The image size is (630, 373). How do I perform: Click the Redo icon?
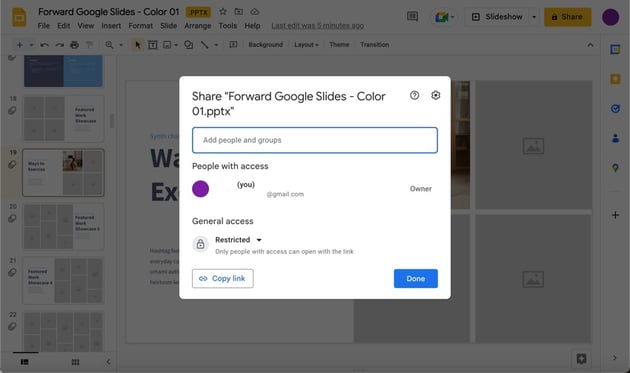coord(59,45)
